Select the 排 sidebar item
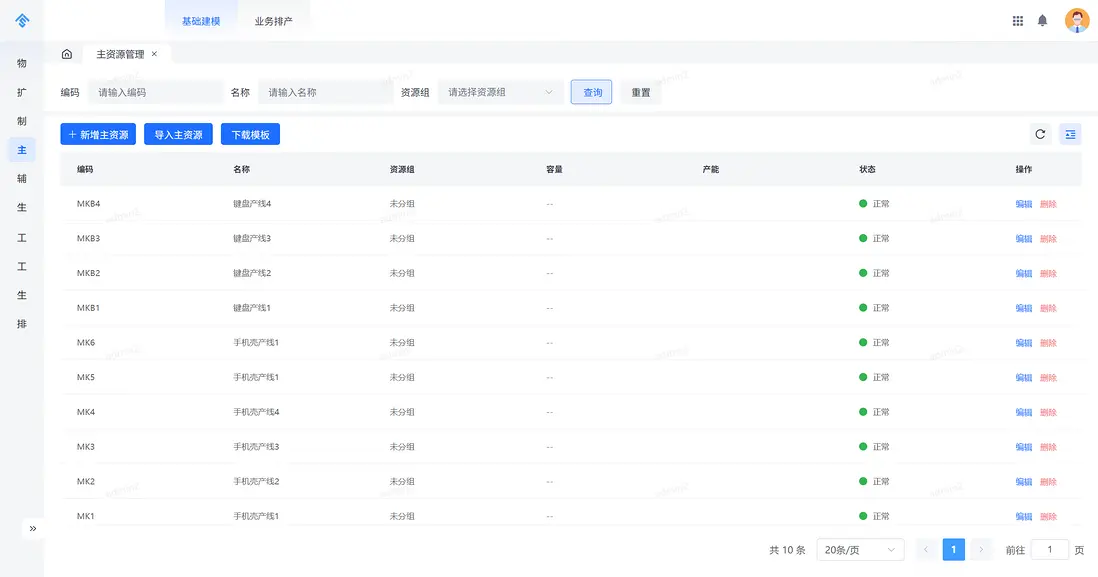Viewport: 1098px width, 577px height. [22, 324]
